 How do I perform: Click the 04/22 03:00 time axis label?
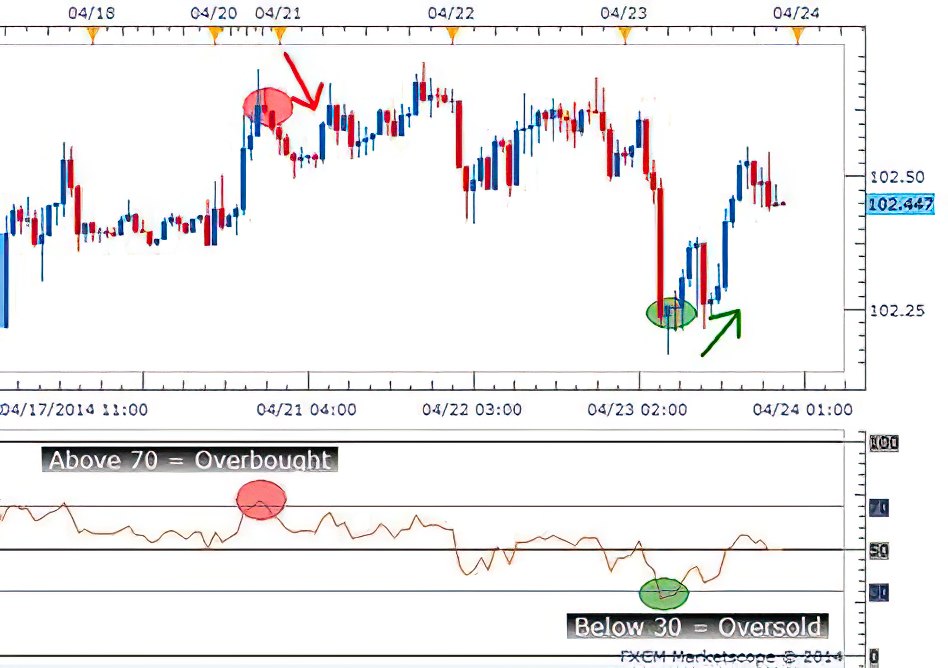[471, 409]
